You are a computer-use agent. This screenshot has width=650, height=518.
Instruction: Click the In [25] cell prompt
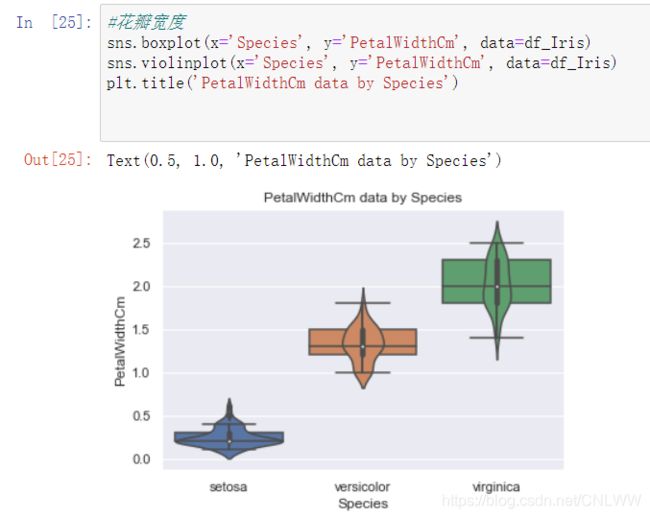(54, 22)
